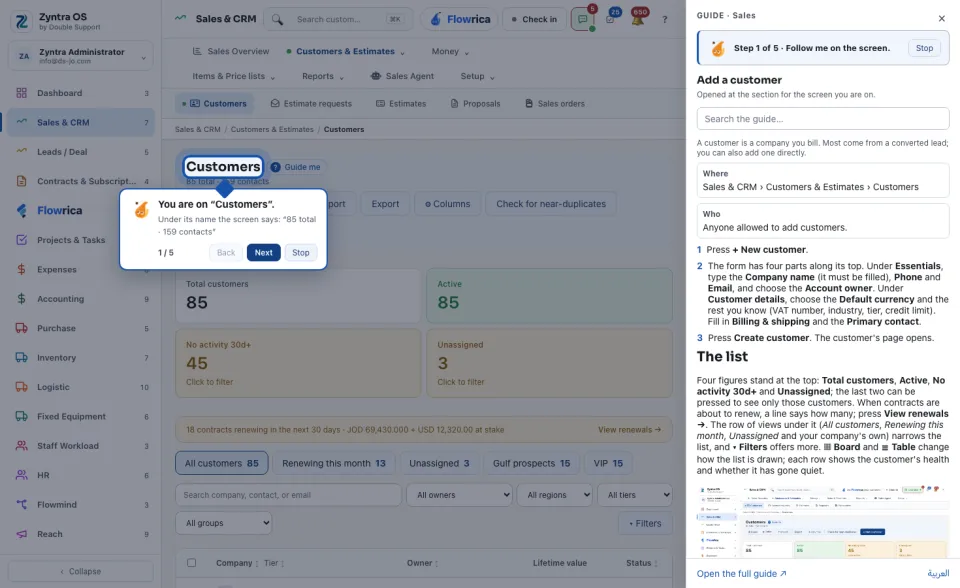Viewport: 960px width, 588px height.
Task: Open the full guide link
Action: click(x=741, y=574)
